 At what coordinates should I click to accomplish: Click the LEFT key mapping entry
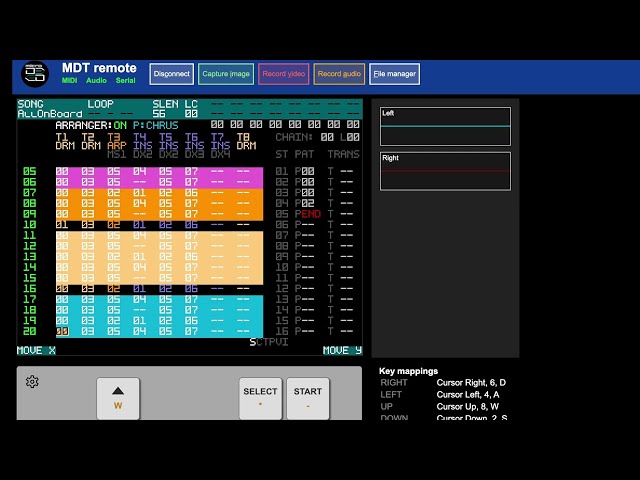(440, 395)
